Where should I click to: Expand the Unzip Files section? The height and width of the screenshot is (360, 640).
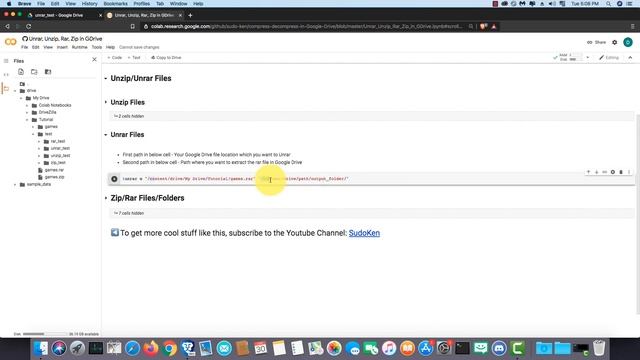106,102
